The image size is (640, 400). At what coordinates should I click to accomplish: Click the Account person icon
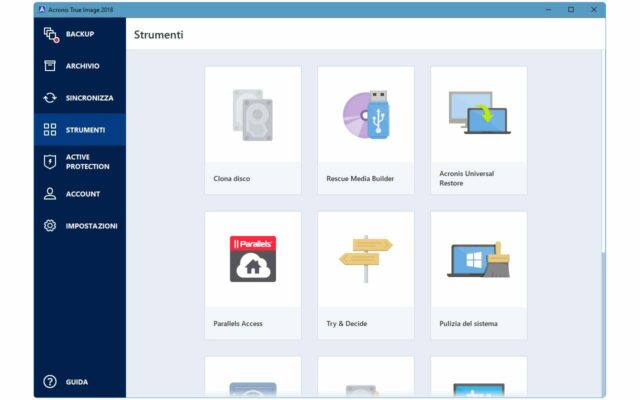tap(50, 194)
